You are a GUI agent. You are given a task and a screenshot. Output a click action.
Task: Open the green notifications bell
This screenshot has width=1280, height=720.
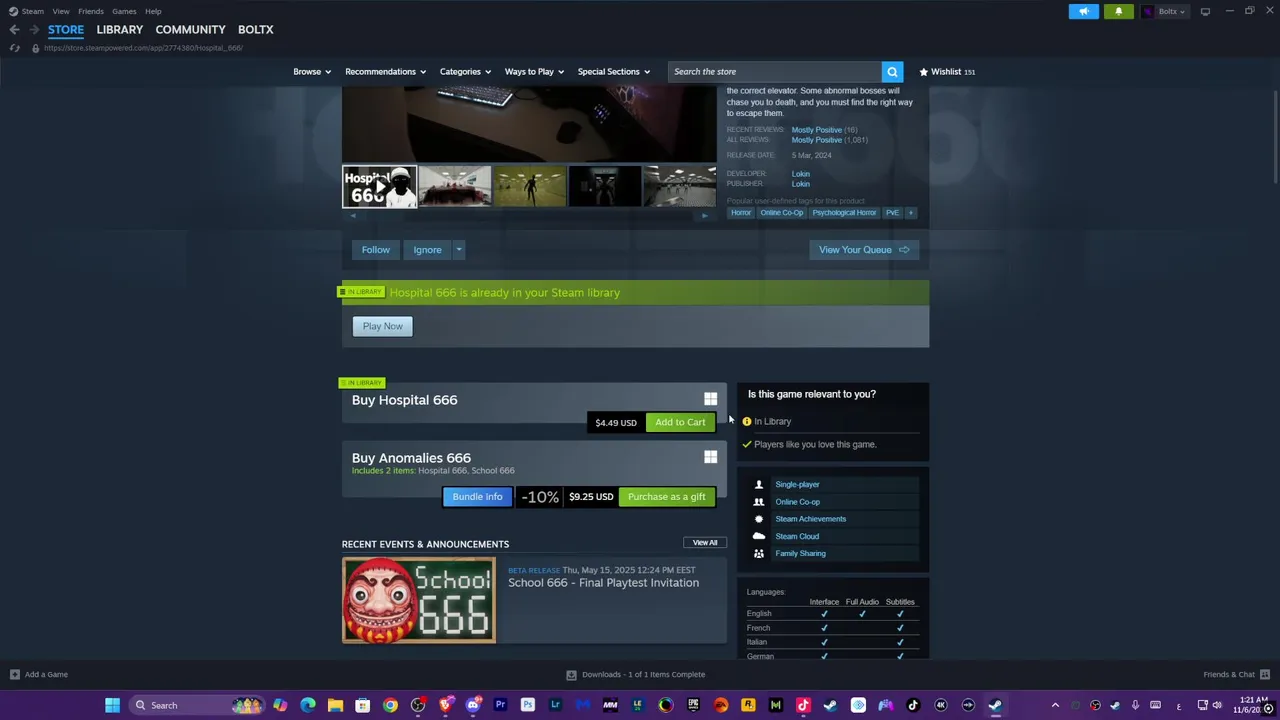1118,11
